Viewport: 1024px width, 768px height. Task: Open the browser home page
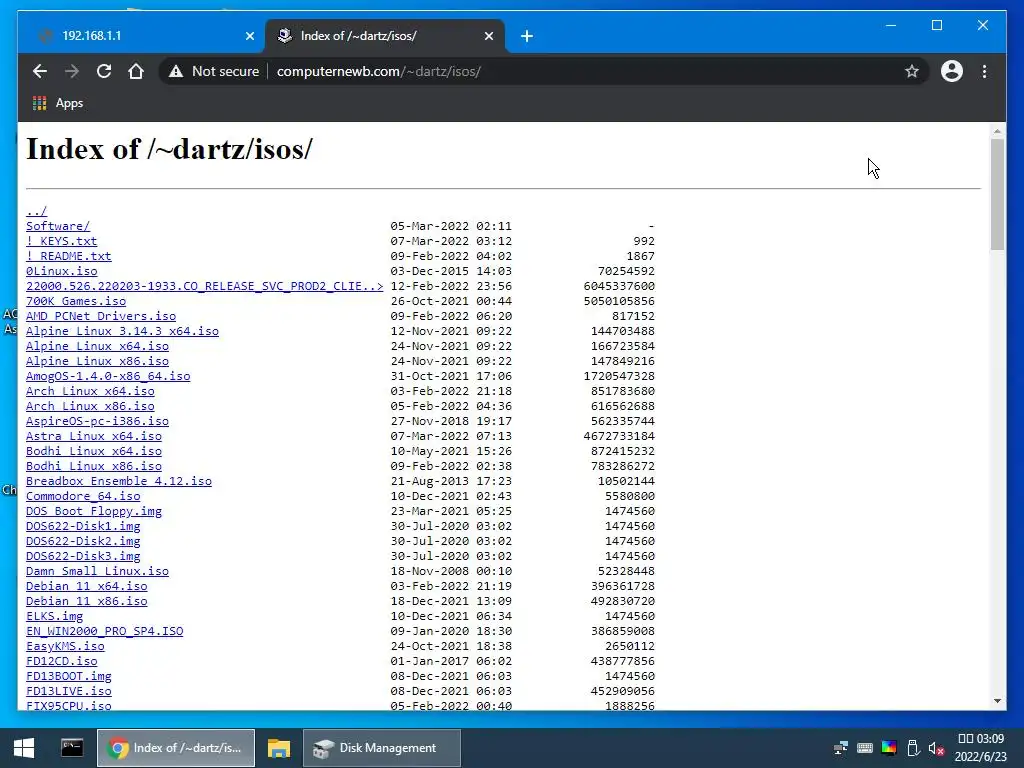coord(136,71)
